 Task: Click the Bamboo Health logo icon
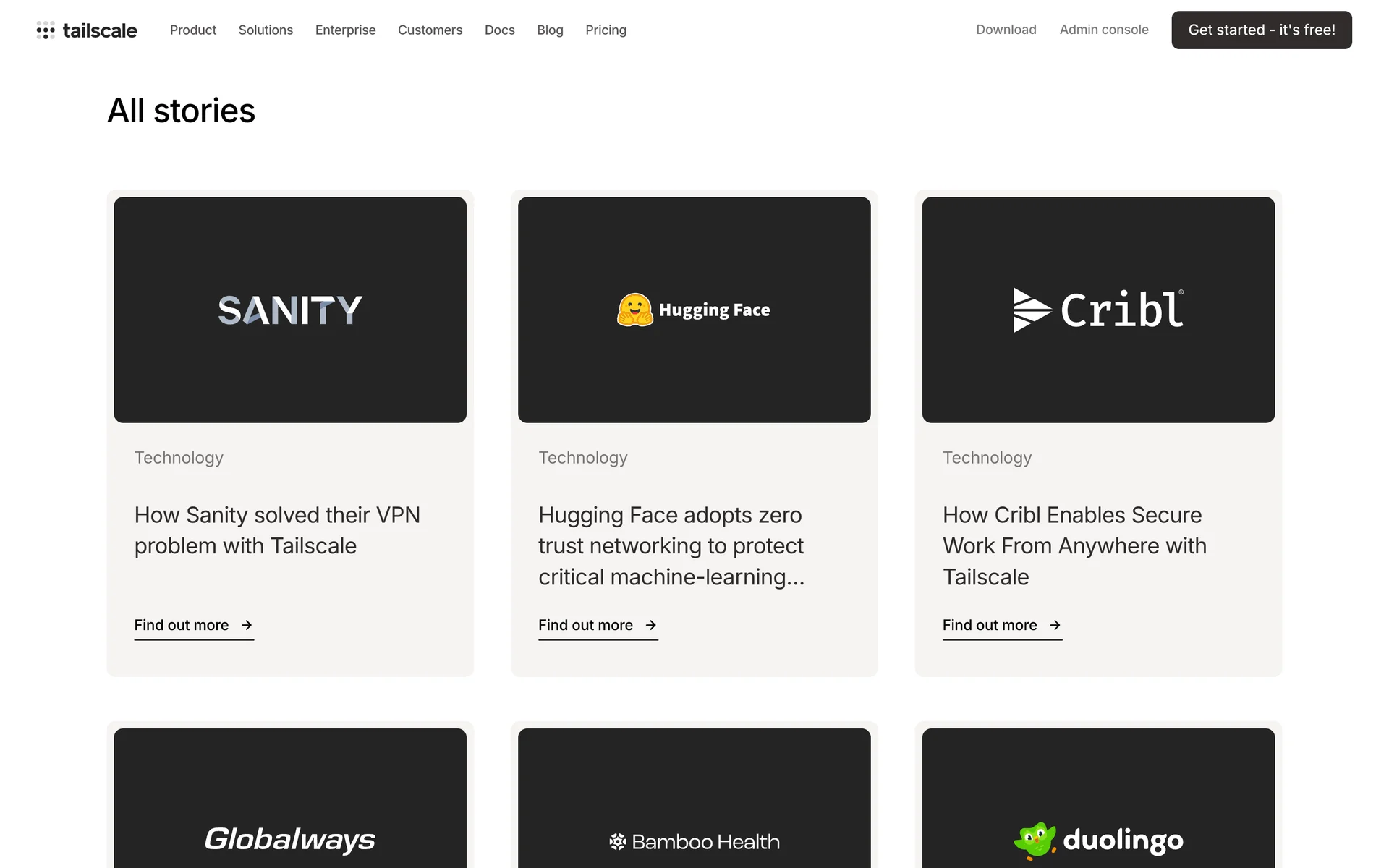[617, 841]
